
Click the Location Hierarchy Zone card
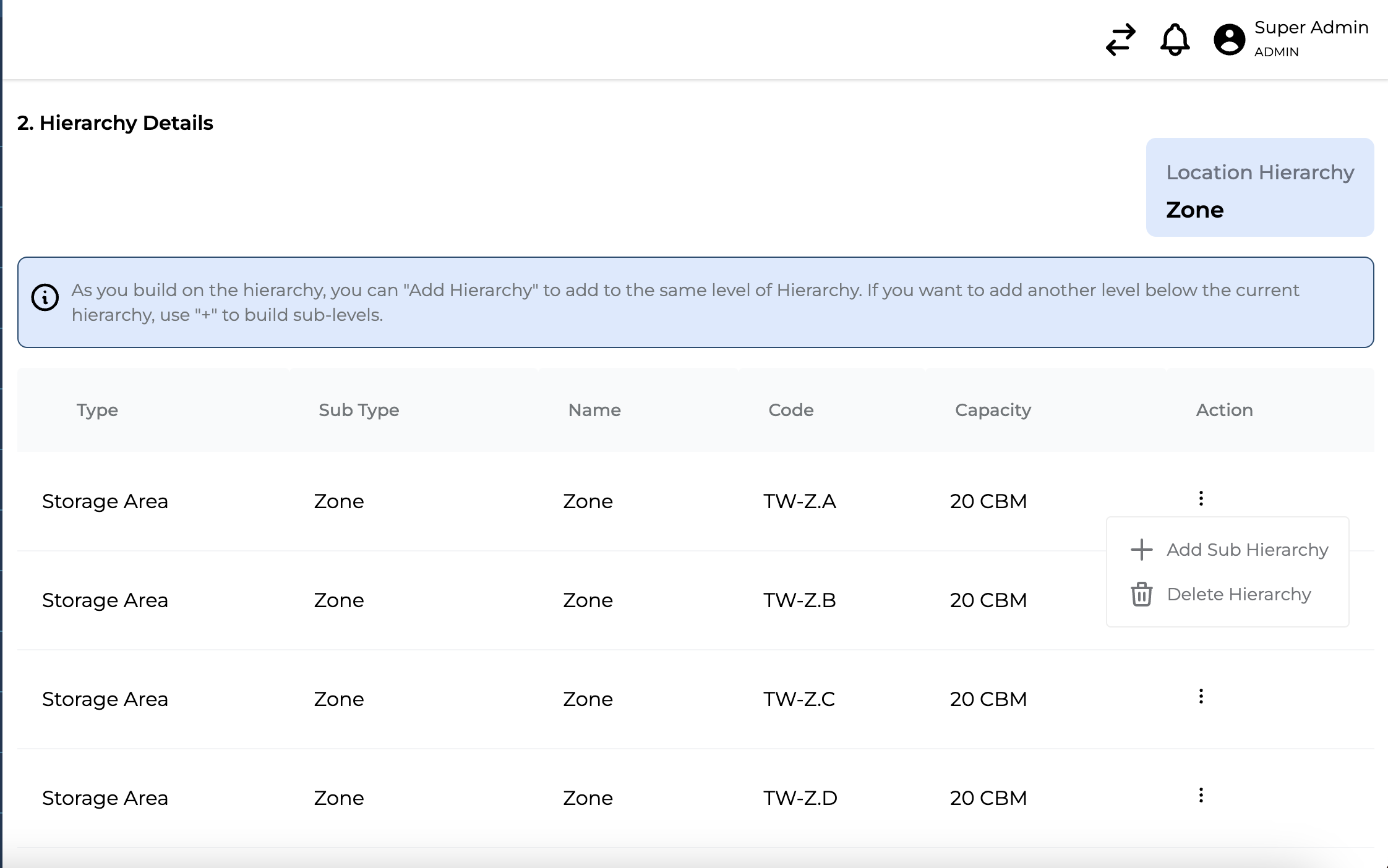click(x=1259, y=187)
